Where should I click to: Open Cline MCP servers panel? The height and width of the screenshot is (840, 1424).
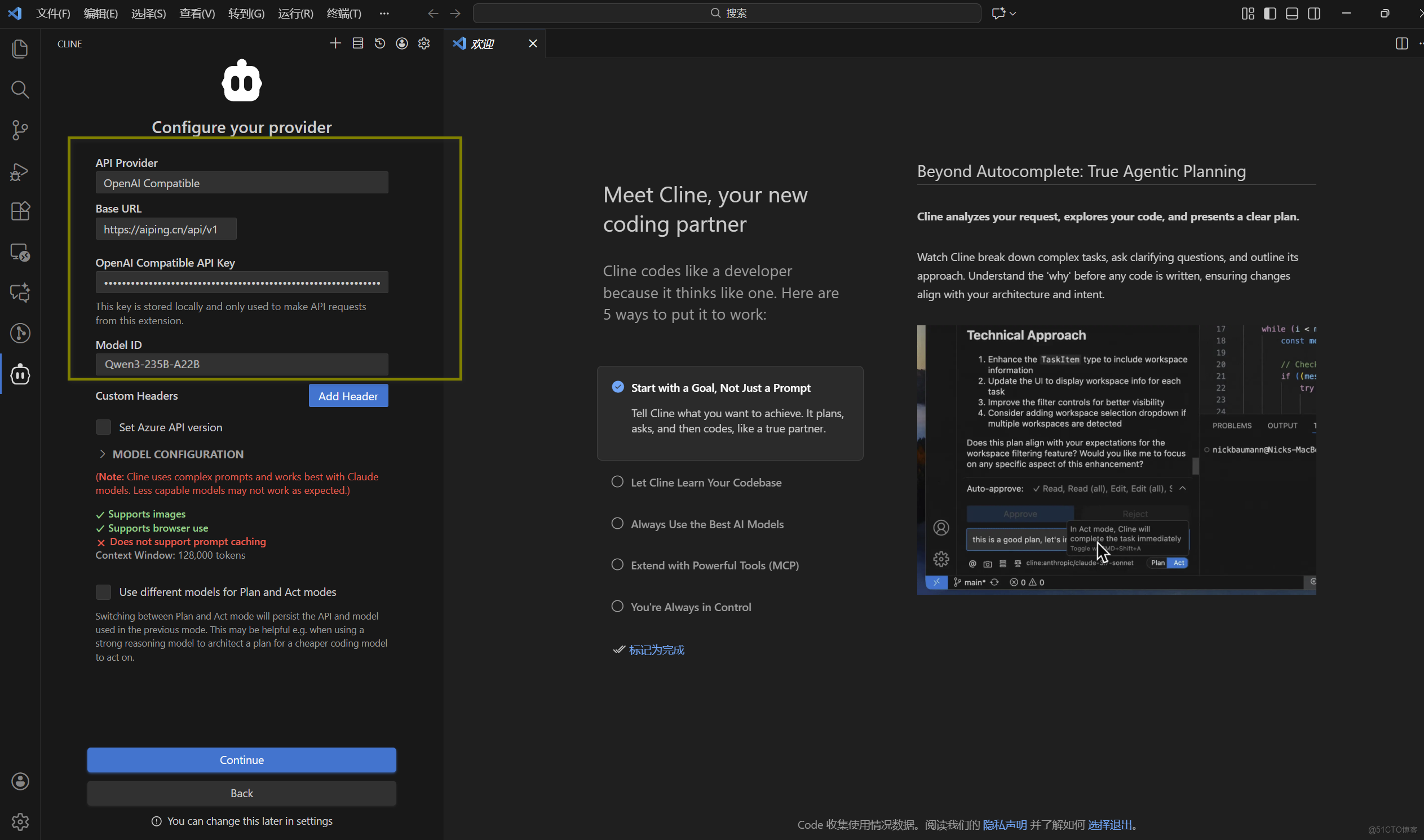tap(358, 43)
